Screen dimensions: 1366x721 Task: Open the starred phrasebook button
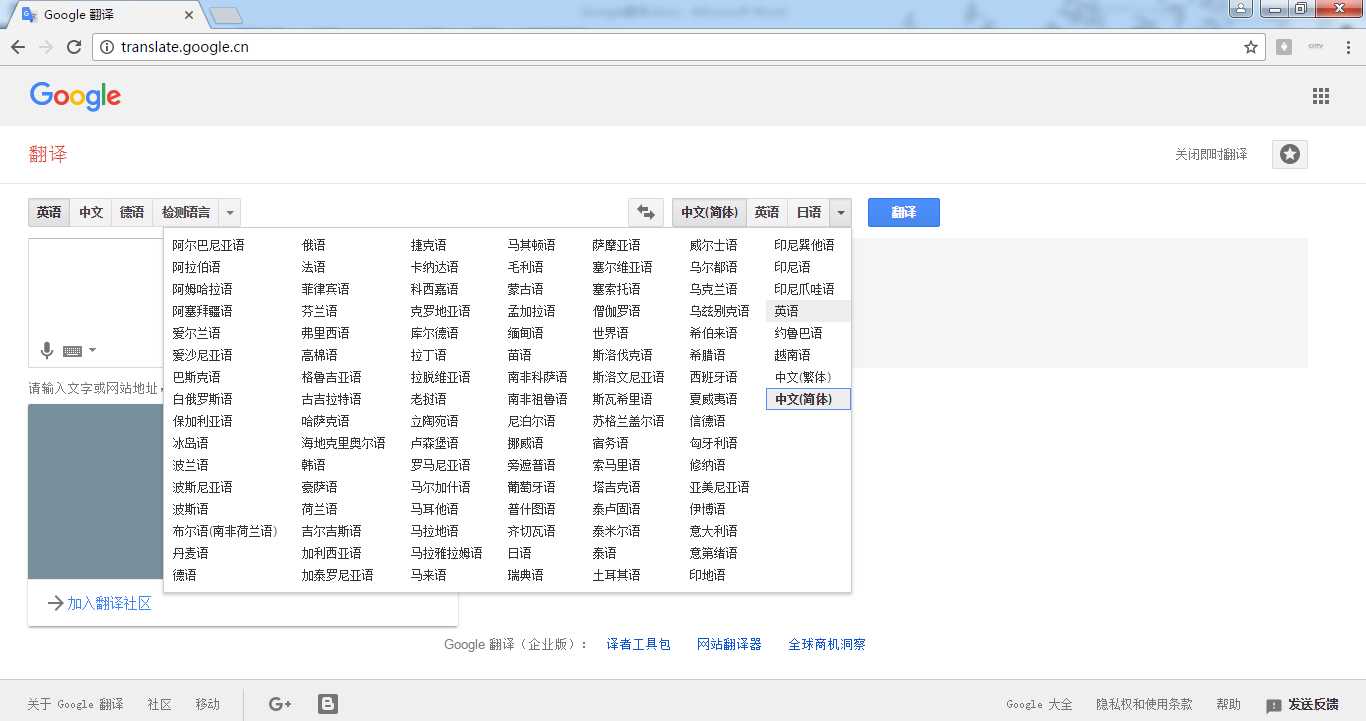pos(1290,154)
